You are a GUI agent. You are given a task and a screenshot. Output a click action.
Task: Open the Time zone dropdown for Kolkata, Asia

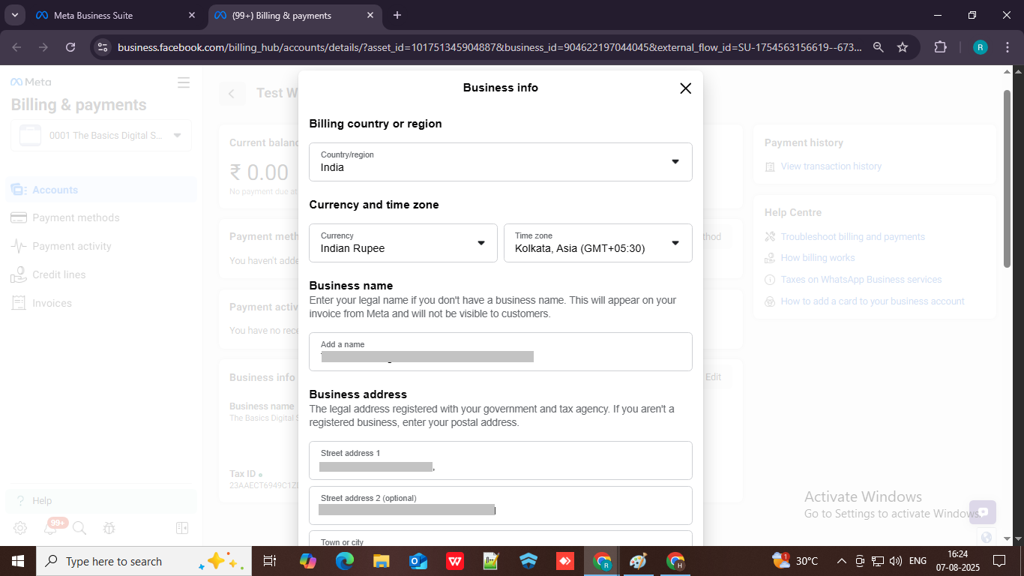[x=598, y=243]
